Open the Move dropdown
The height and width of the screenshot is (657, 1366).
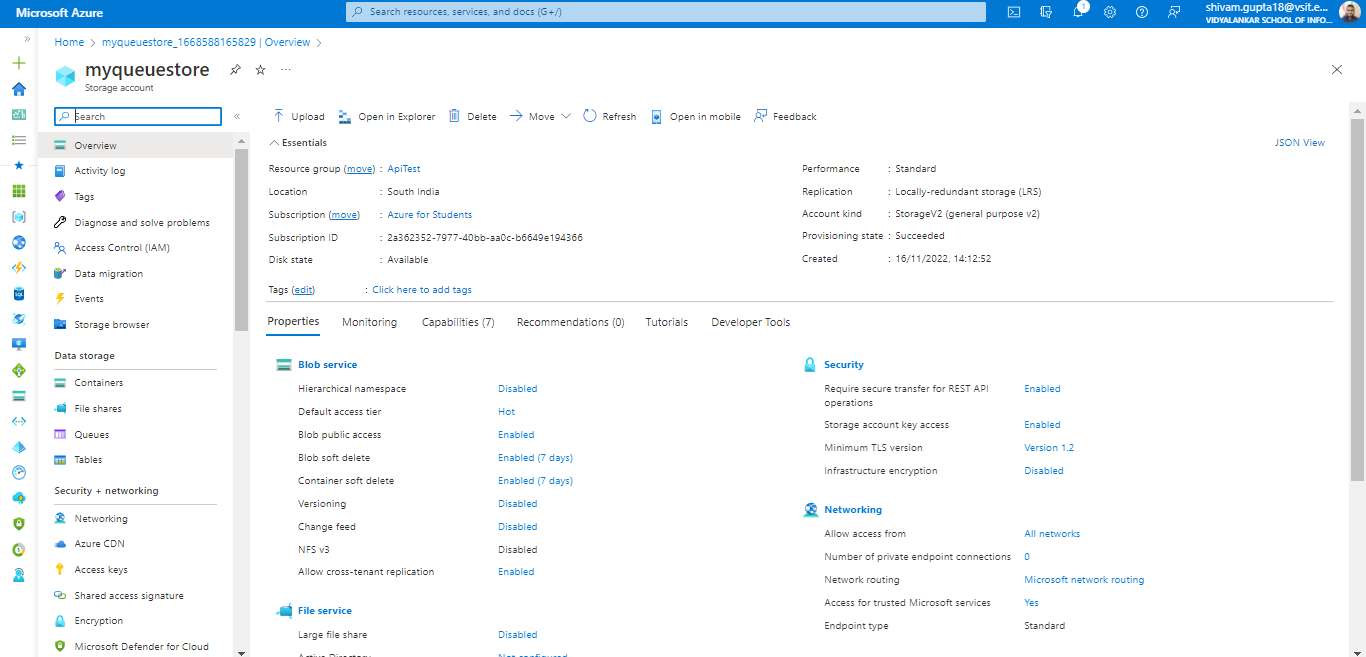pos(540,117)
